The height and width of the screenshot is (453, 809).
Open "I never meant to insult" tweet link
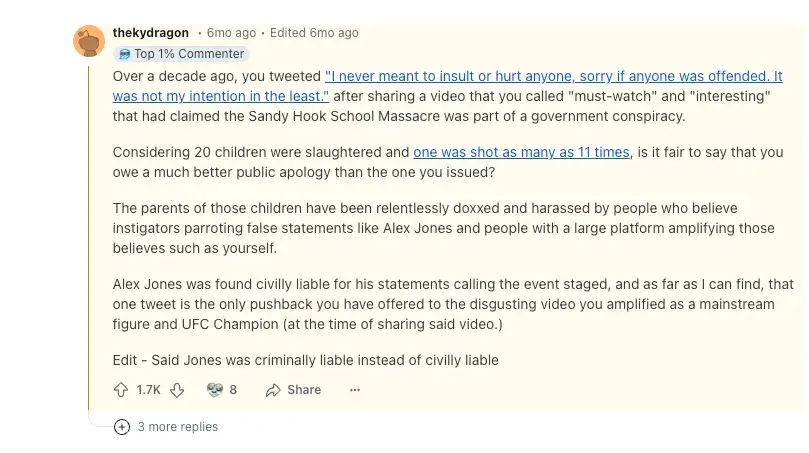(x=553, y=76)
